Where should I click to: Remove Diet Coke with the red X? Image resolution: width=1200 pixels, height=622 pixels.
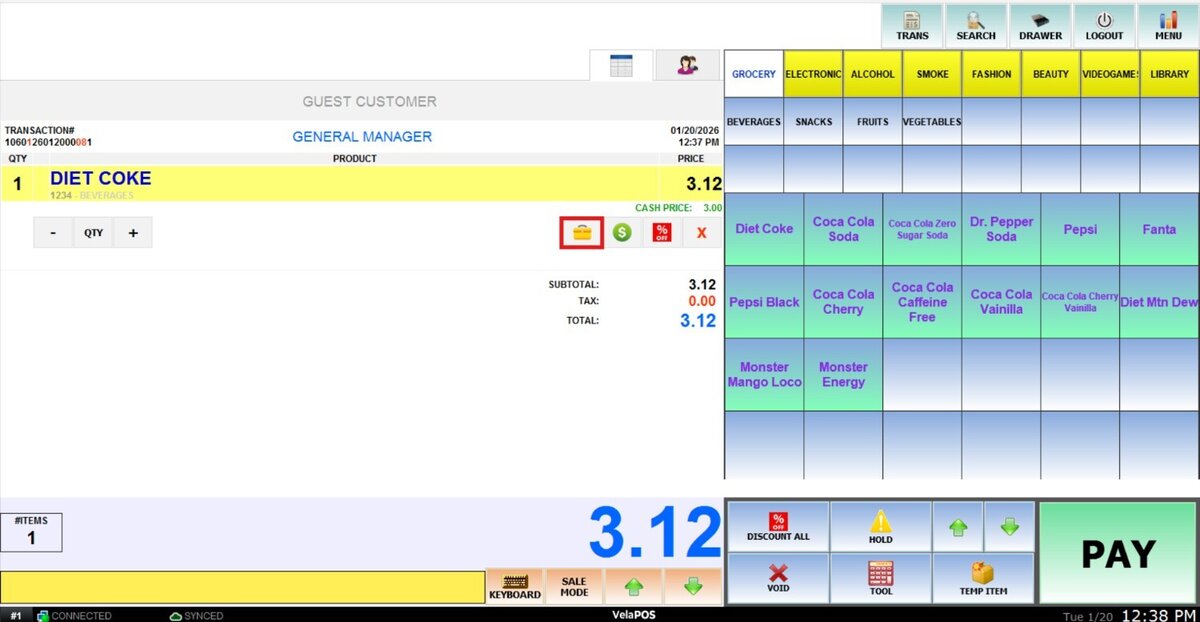701,232
